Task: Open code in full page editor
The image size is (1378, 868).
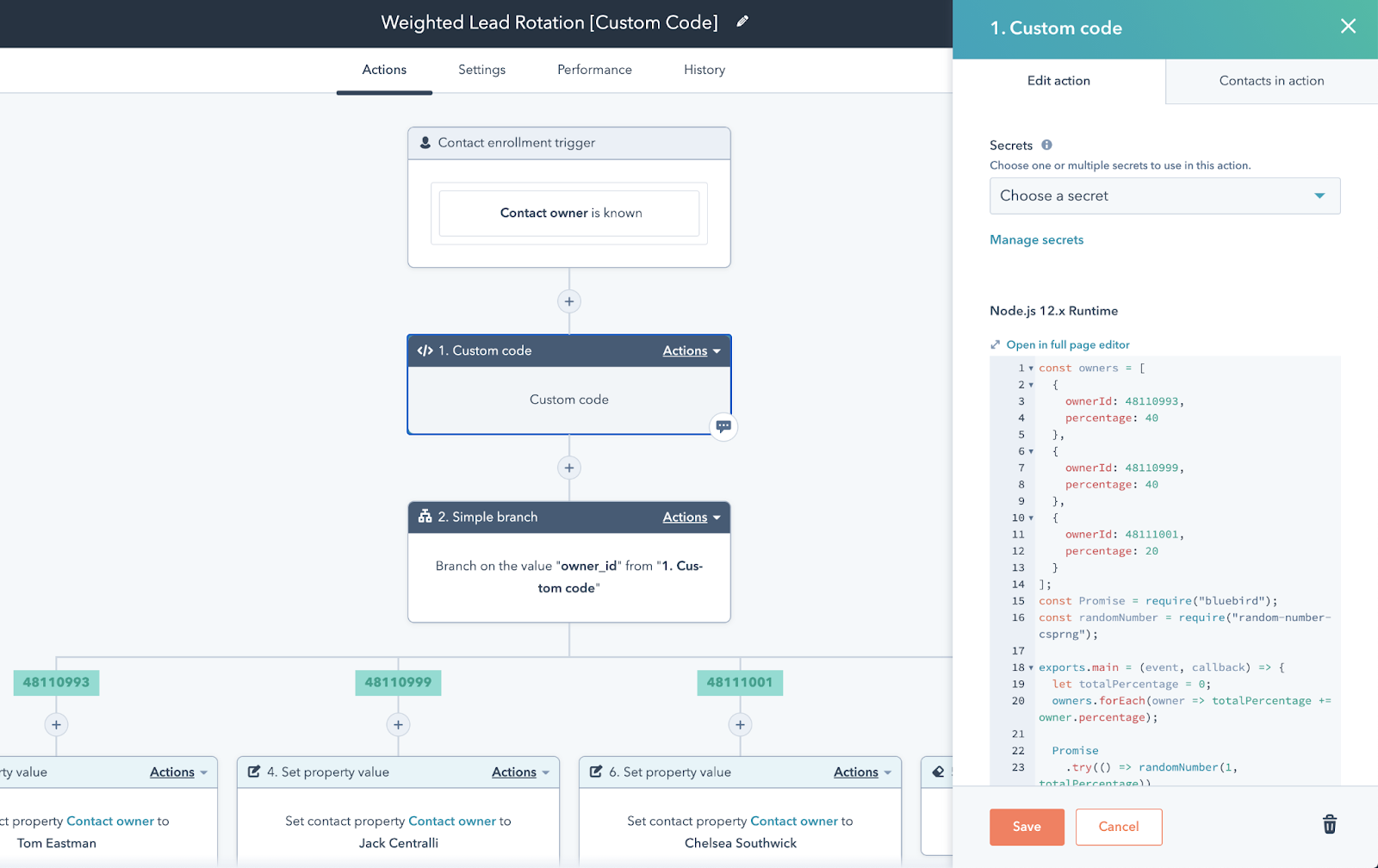Action: click(1067, 344)
